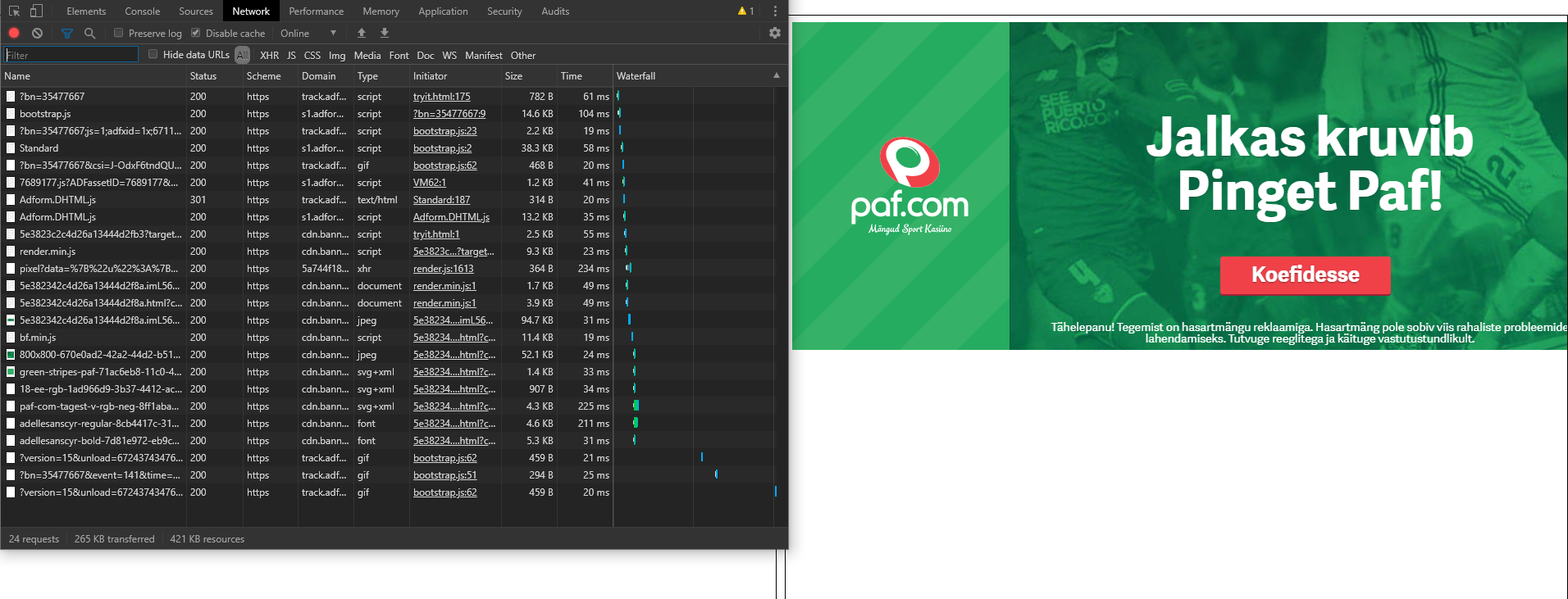
Task: Stop recording network log via red button
Action: click(x=14, y=33)
